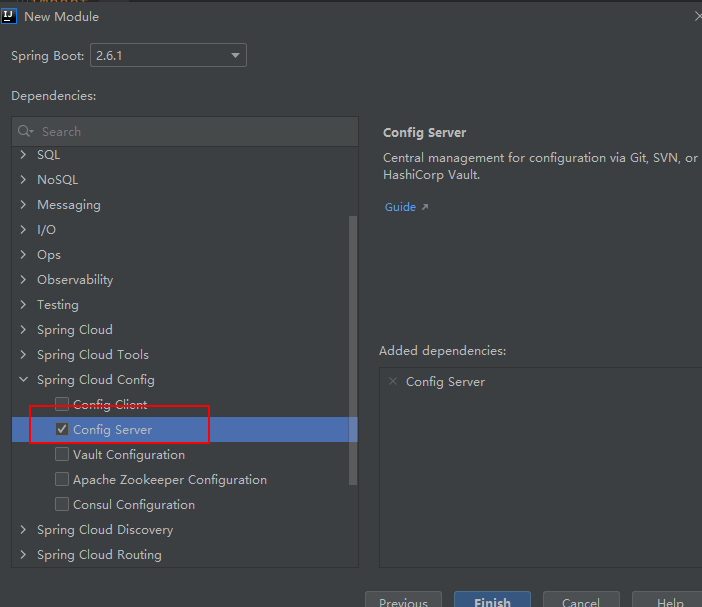The width and height of the screenshot is (702, 607).
Task: Click the Help button
Action: click(x=669, y=600)
